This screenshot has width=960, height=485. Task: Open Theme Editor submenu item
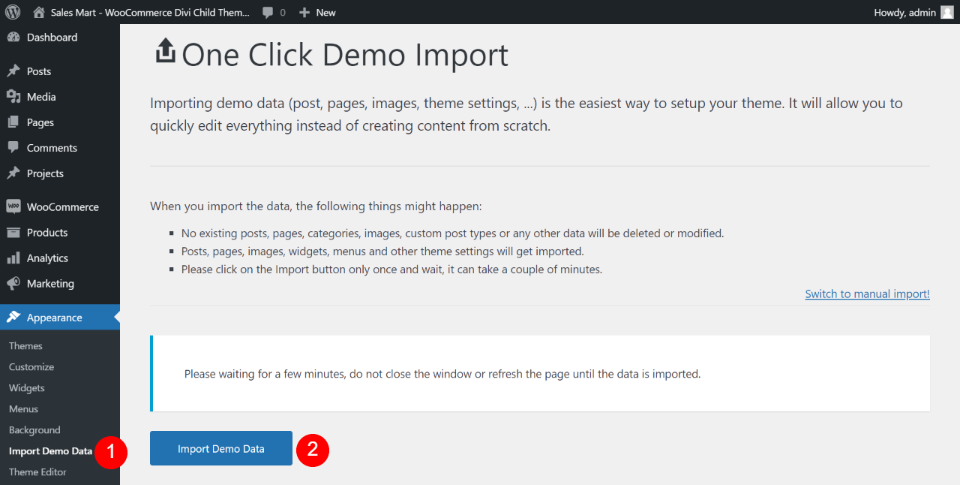(x=38, y=472)
